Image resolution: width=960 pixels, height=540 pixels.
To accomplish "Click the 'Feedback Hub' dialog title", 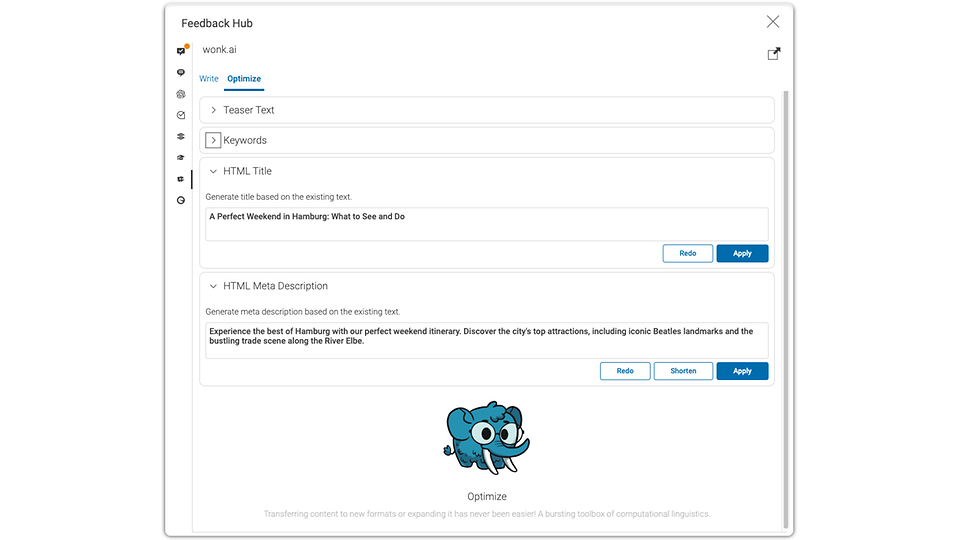I will (217, 23).
